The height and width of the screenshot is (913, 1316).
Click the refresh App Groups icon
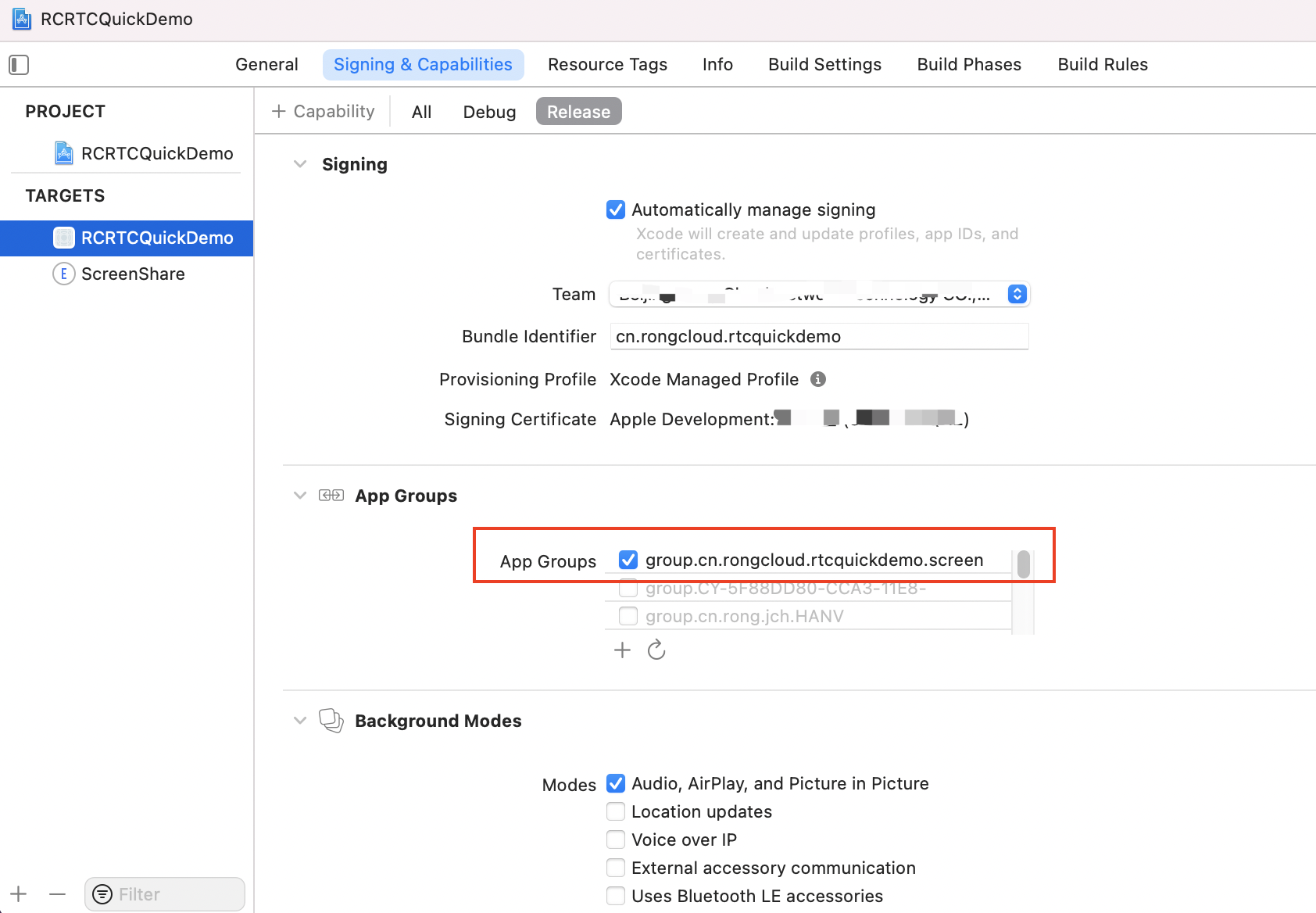pyautogui.click(x=656, y=650)
